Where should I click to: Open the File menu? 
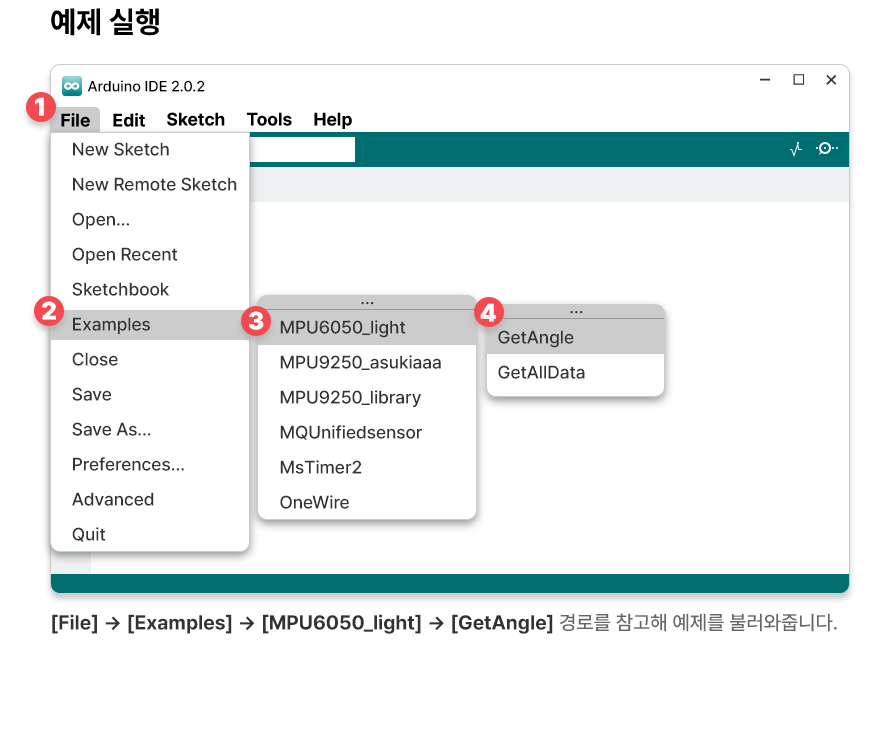[75, 120]
